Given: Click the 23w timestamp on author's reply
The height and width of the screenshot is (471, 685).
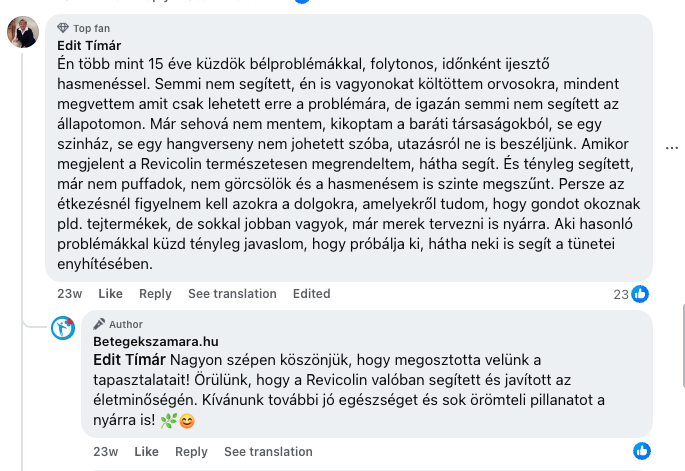Looking at the screenshot, I should pos(105,452).
